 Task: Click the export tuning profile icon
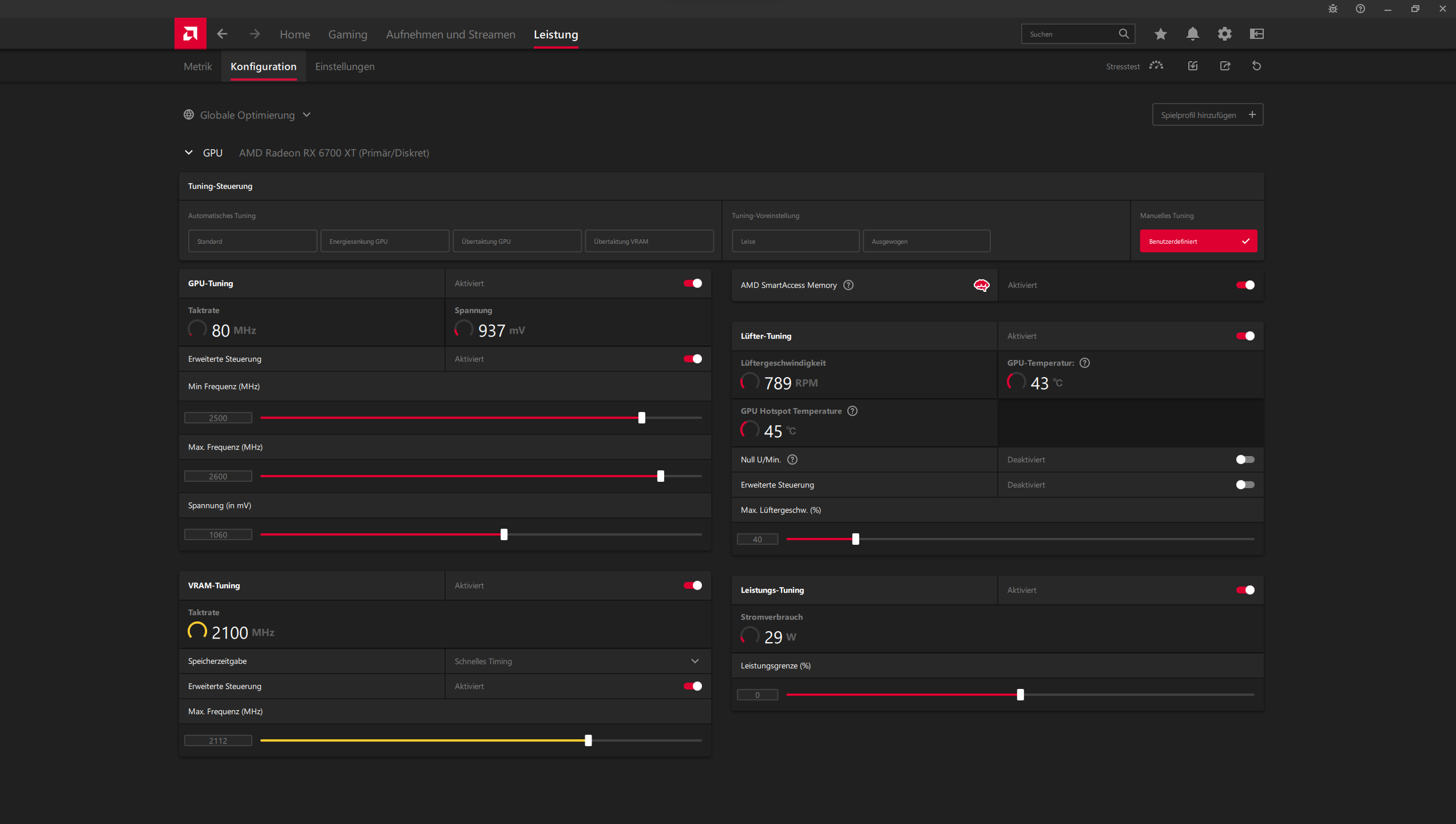click(1225, 66)
